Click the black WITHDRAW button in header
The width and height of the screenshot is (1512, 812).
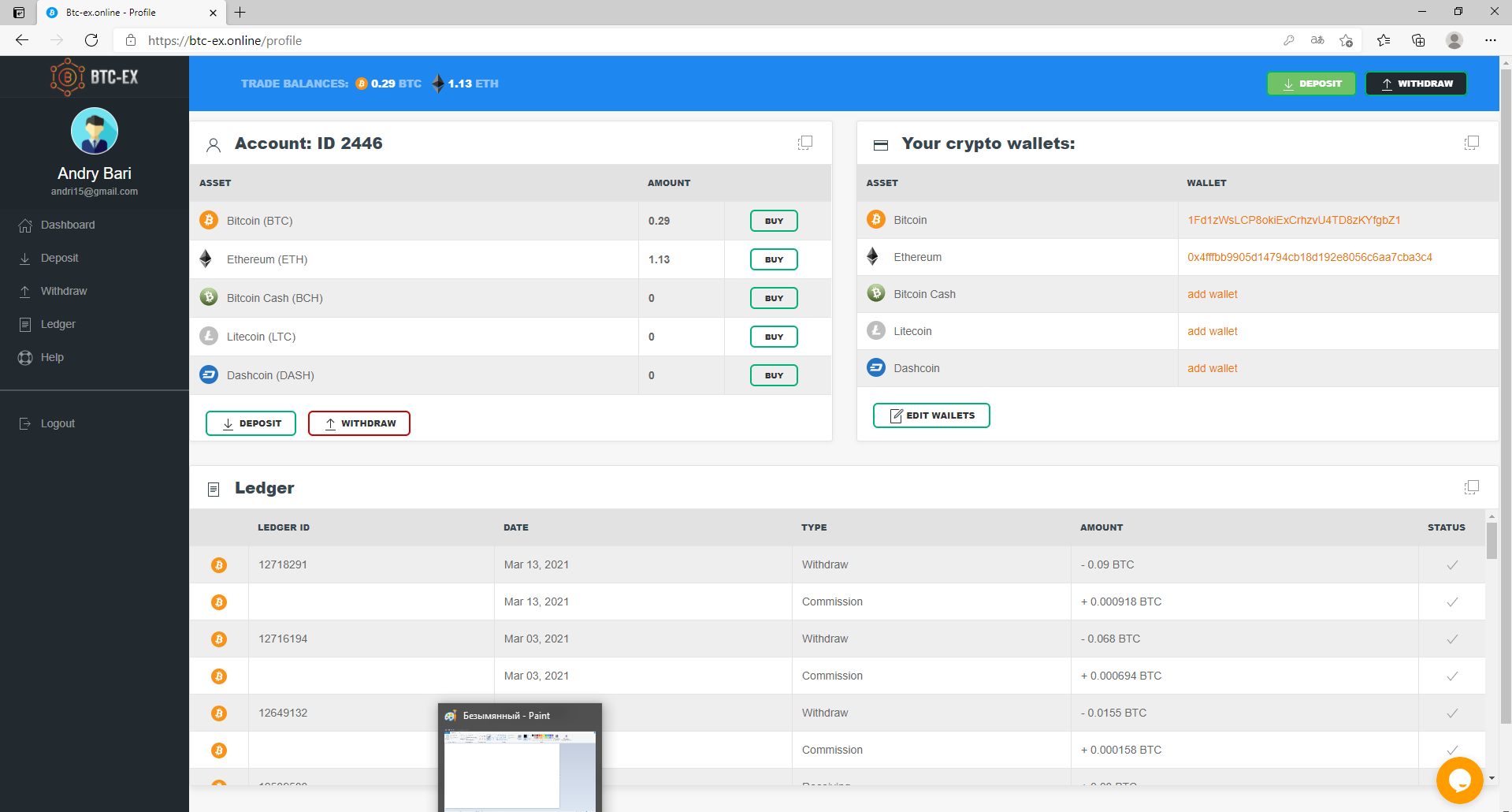click(x=1416, y=84)
